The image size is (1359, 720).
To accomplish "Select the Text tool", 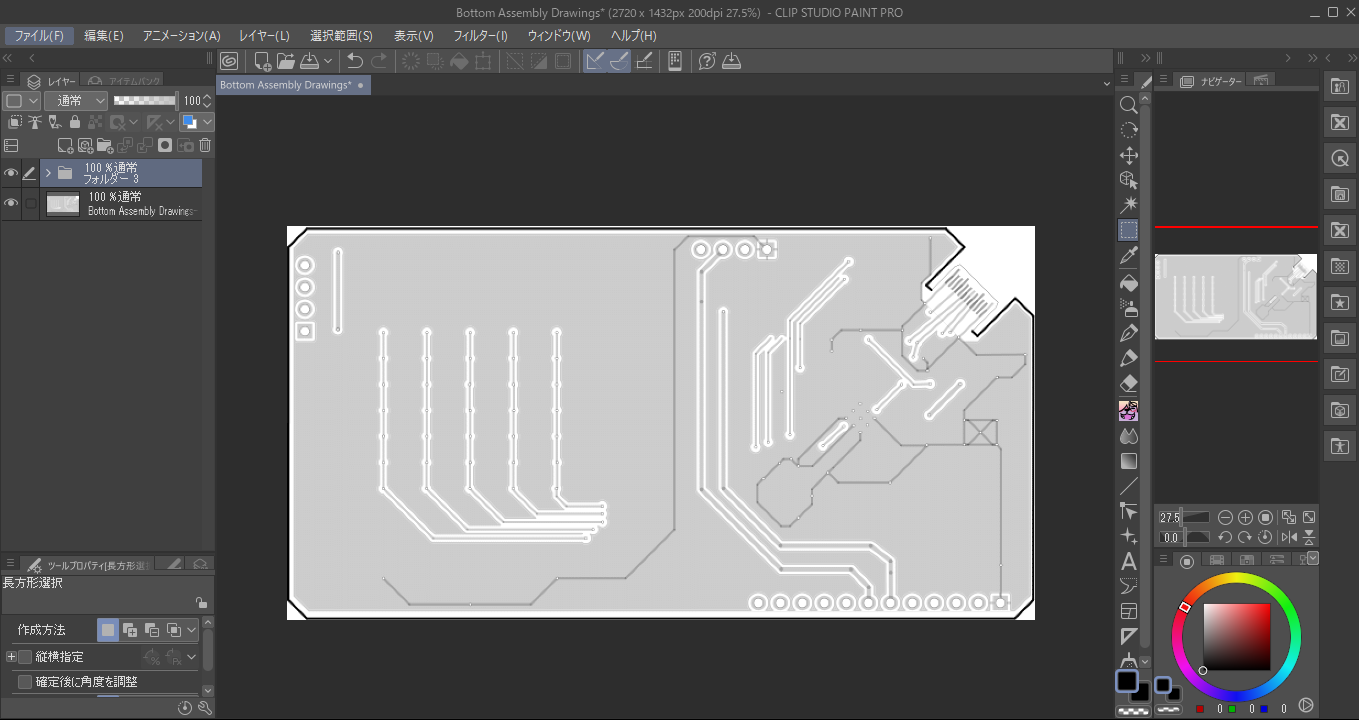I will pos(1128,562).
